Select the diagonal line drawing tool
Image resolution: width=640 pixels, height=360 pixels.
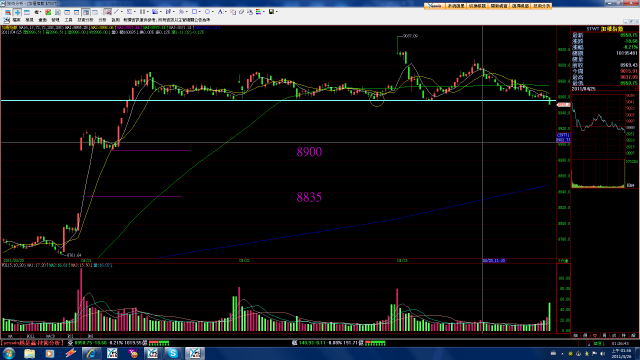click(116, 12)
